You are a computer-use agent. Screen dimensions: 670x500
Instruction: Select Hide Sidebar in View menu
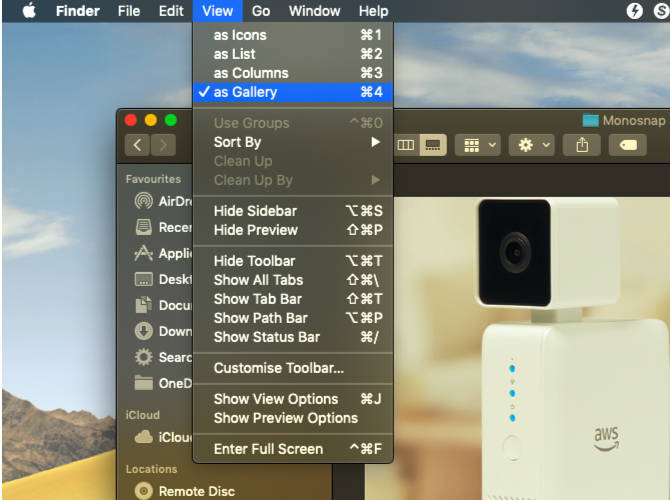293,211
